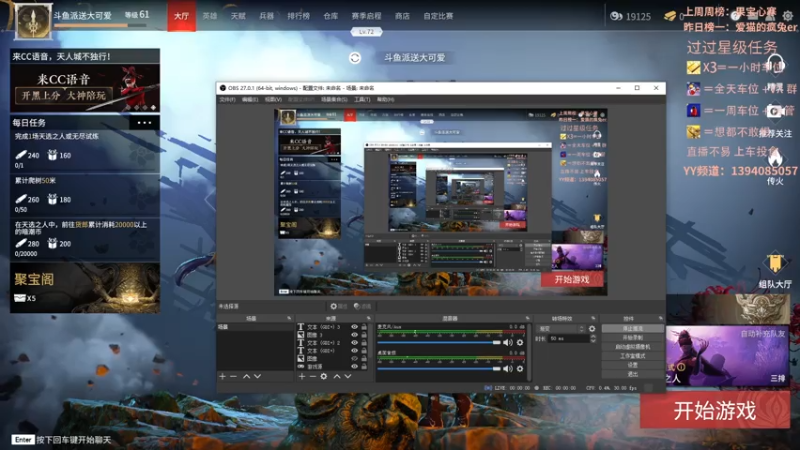Select the 大厅 lobby tab in game
The width and height of the screenshot is (800, 450).
tap(182, 16)
